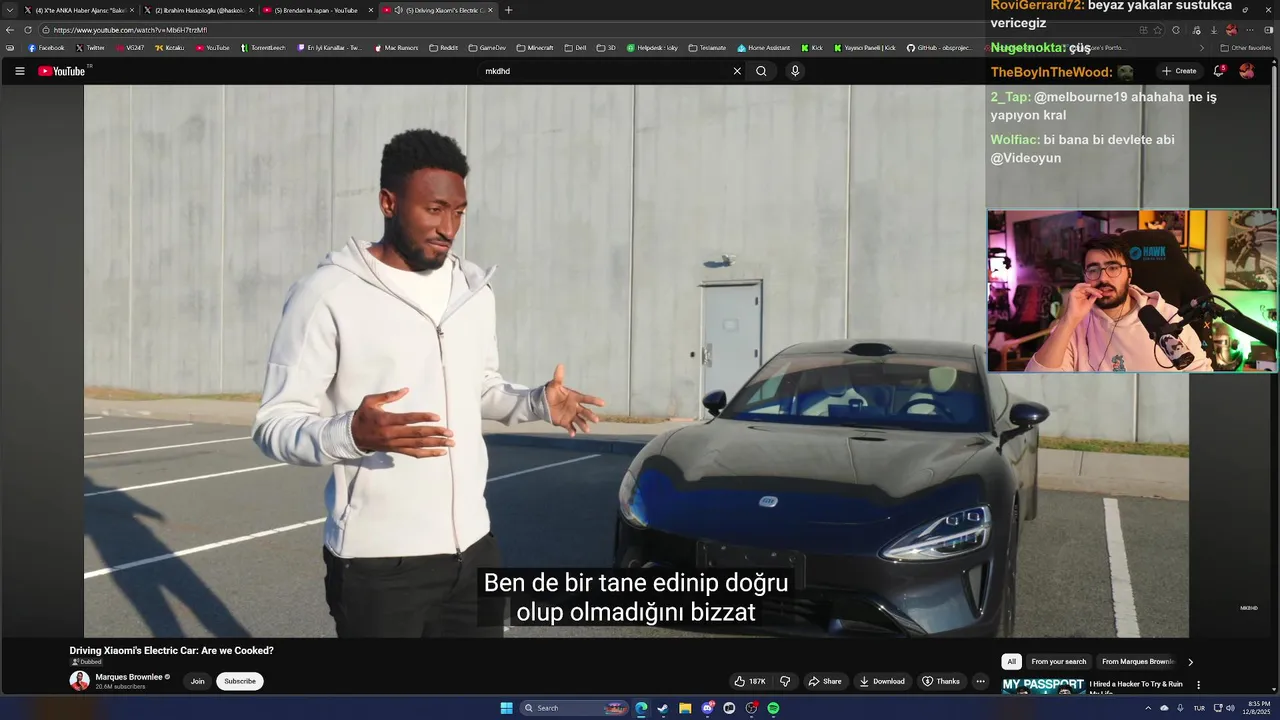Viewport: 1280px width, 720px height.
Task: Start search with the magnifier button
Action: tap(761, 71)
